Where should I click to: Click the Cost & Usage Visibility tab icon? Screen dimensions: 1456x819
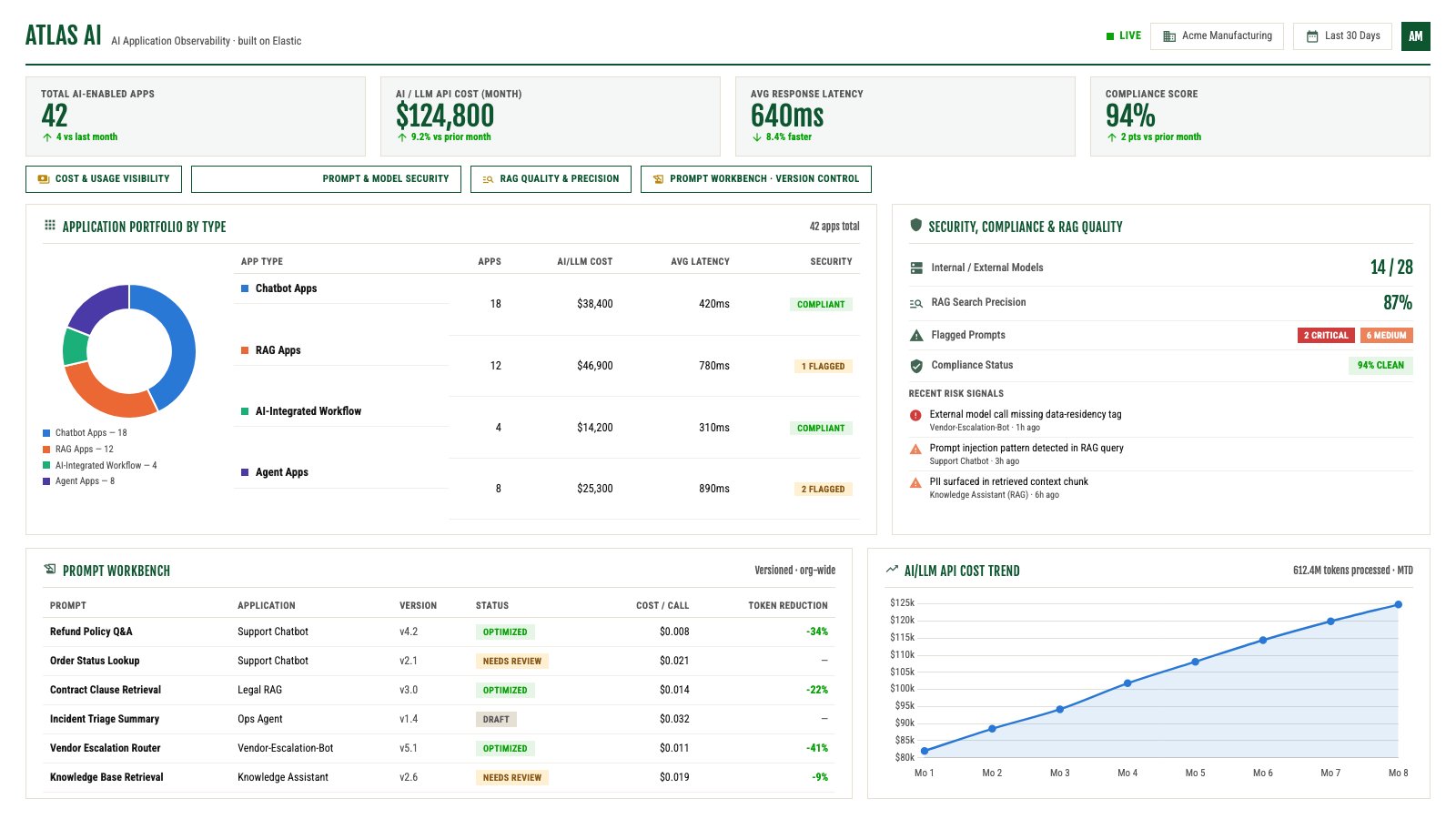click(44, 179)
